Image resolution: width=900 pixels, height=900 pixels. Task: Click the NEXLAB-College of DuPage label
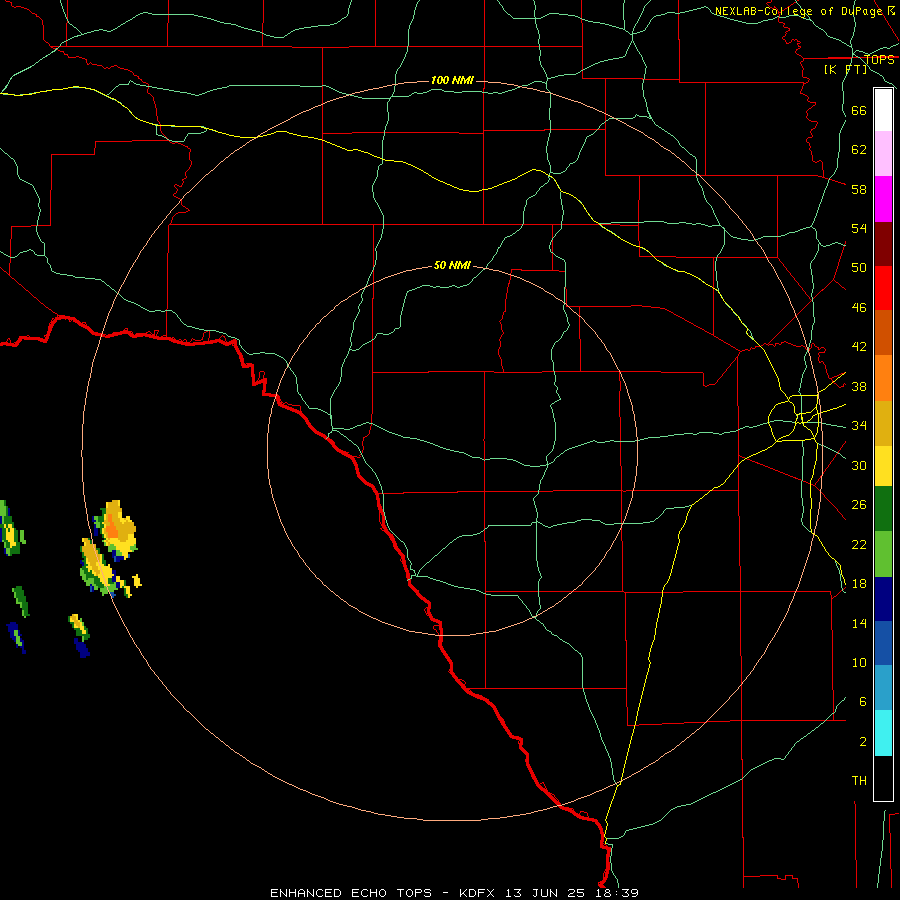pos(798,11)
